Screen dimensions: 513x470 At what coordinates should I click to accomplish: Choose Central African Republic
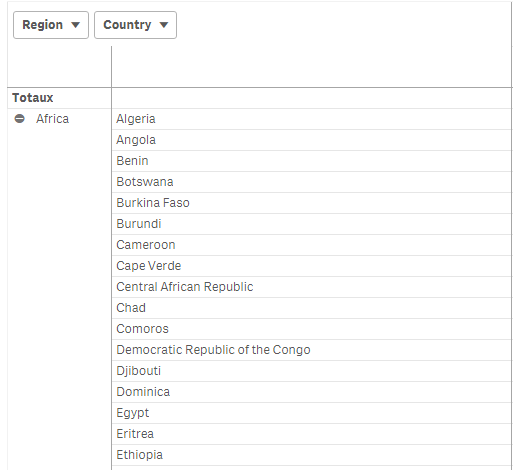point(185,287)
